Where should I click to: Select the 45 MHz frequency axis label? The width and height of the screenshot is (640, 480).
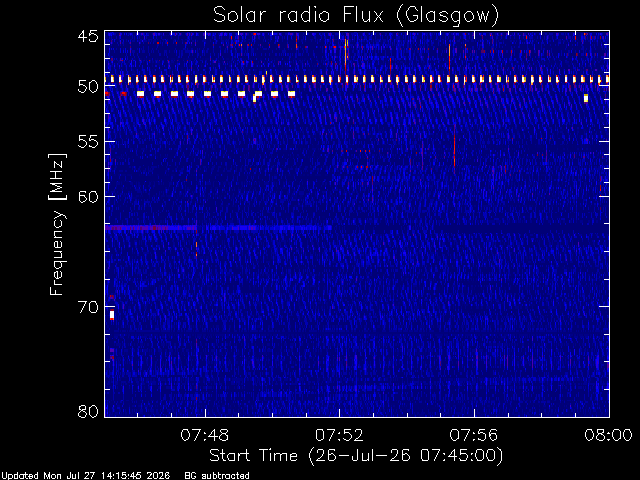tap(88, 36)
